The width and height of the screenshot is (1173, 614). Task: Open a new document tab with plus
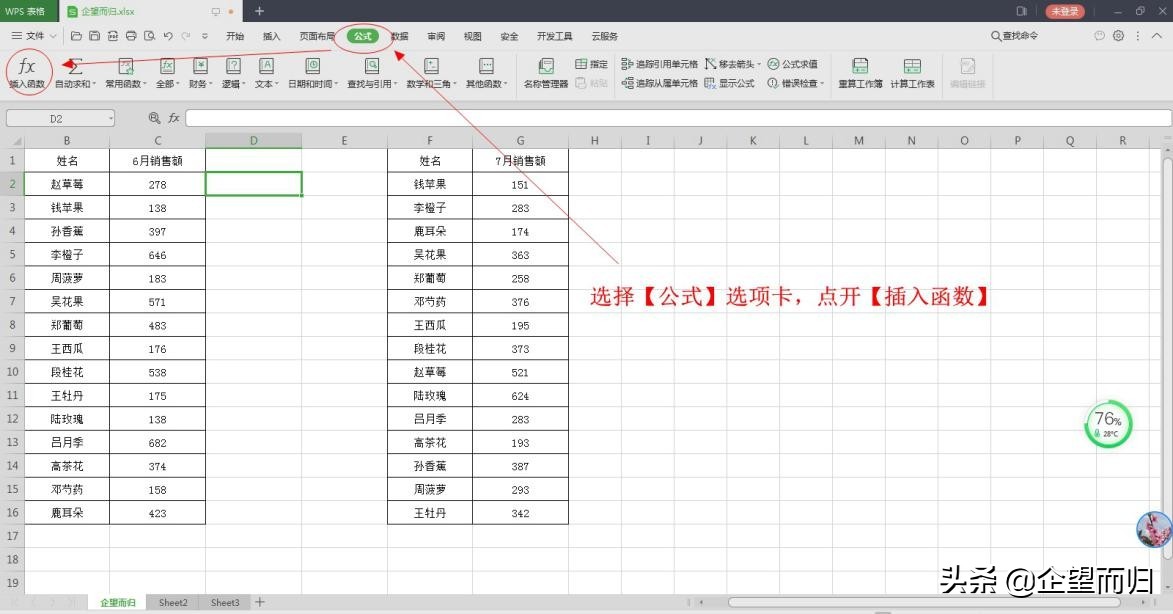[x=259, y=11]
